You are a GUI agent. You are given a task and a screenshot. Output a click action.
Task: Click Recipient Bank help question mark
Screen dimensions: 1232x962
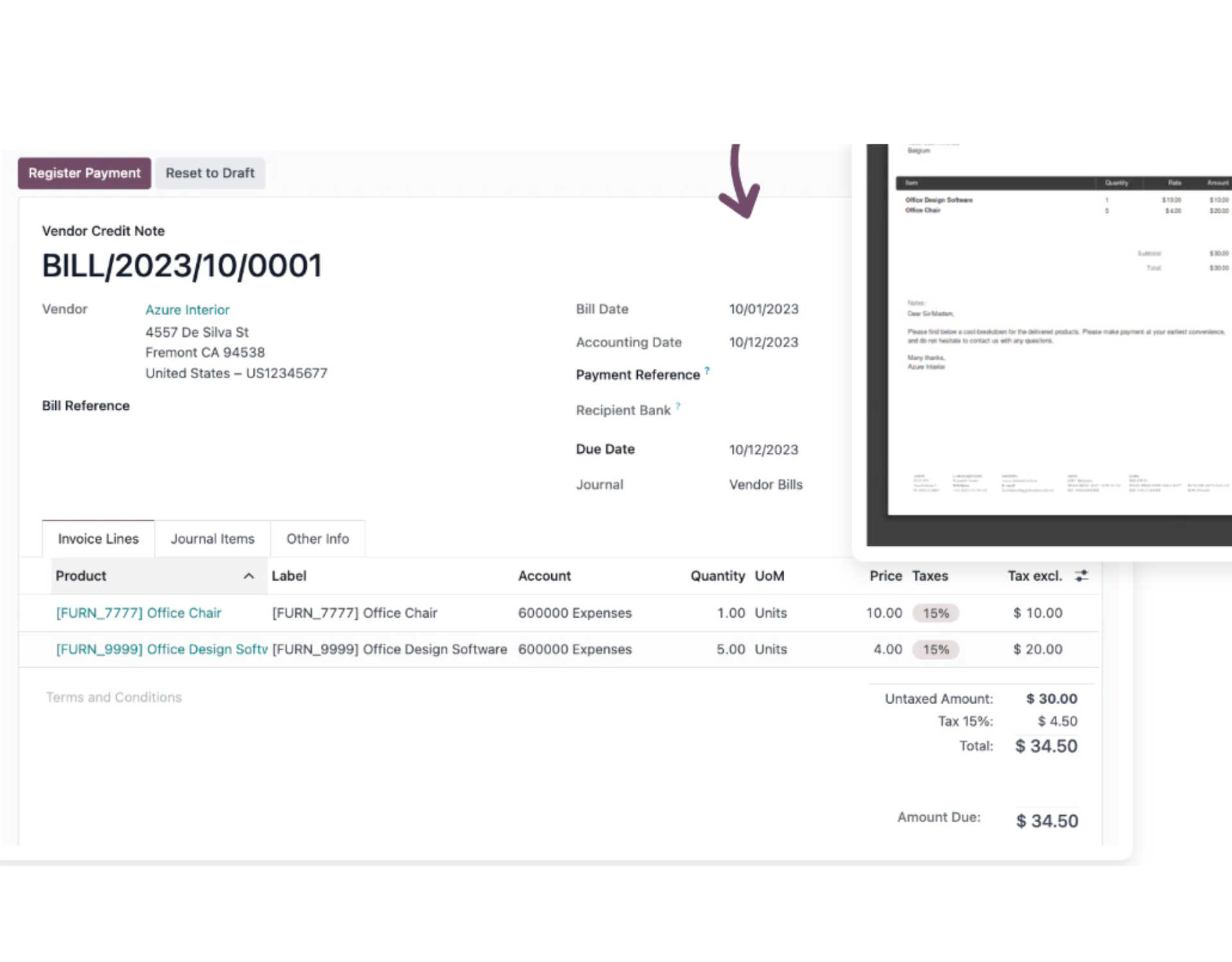(x=678, y=406)
